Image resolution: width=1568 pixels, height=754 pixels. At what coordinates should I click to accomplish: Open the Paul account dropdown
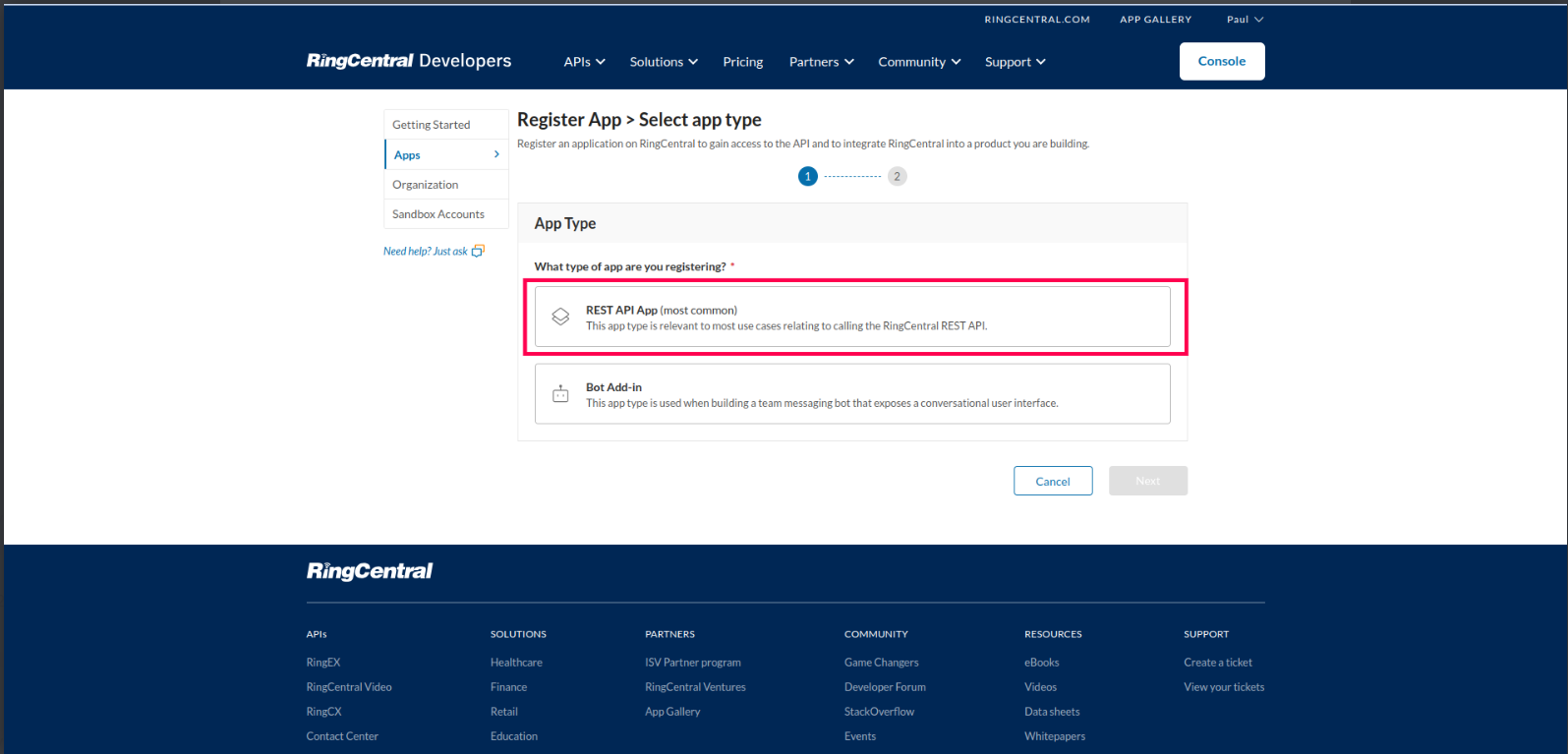tap(1245, 20)
